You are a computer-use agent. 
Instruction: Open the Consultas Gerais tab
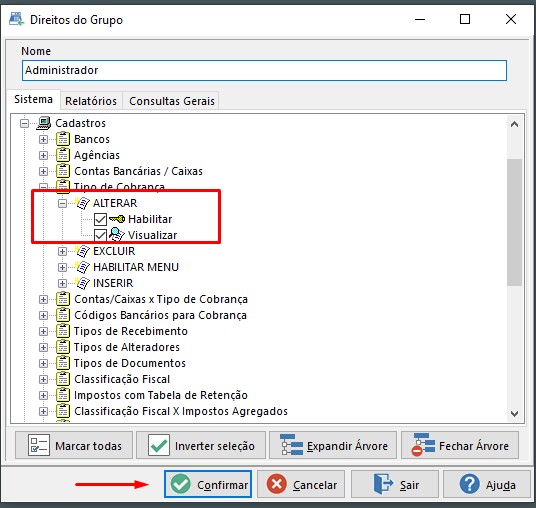172,101
